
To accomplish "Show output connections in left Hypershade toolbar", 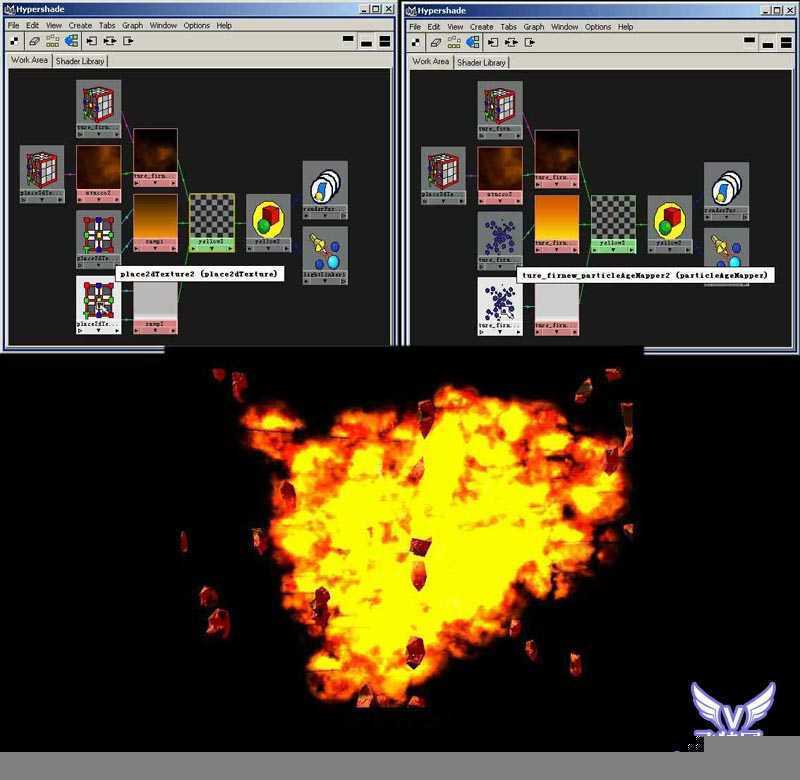I will click(x=128, y=41).
